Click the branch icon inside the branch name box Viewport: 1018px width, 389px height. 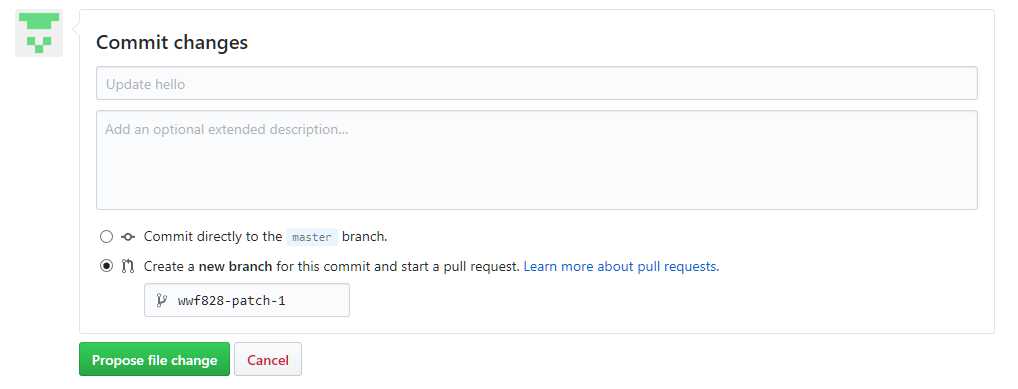click(x=162, y=301)
